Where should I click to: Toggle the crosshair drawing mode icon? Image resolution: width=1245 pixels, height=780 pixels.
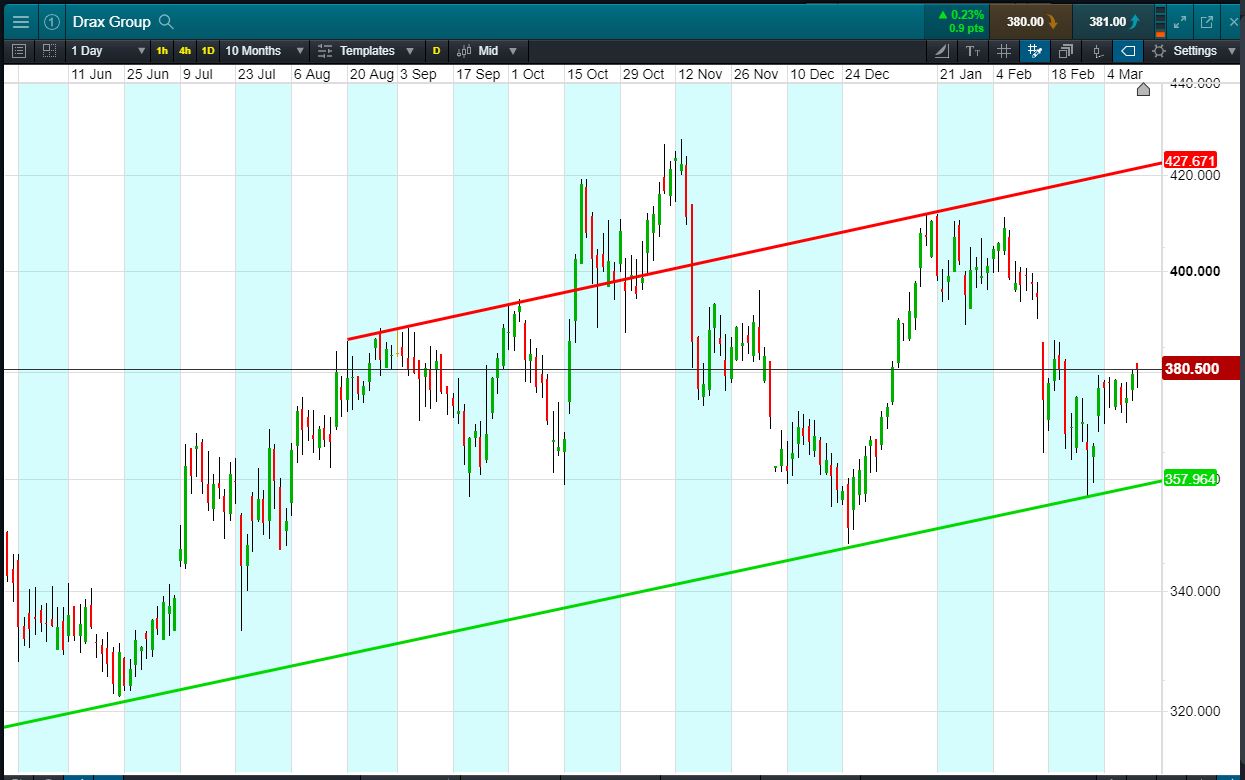click(1035, 50)
